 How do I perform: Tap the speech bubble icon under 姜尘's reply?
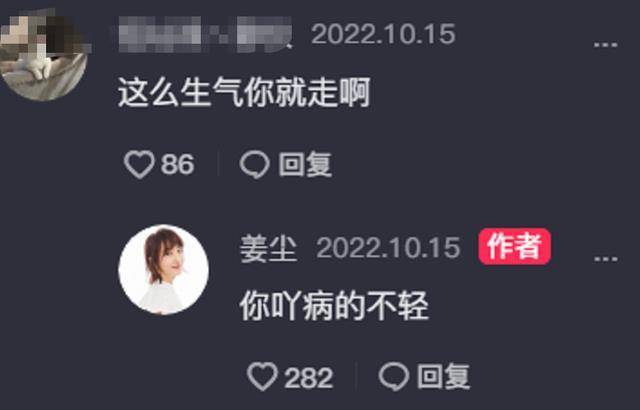pos(394,377)
